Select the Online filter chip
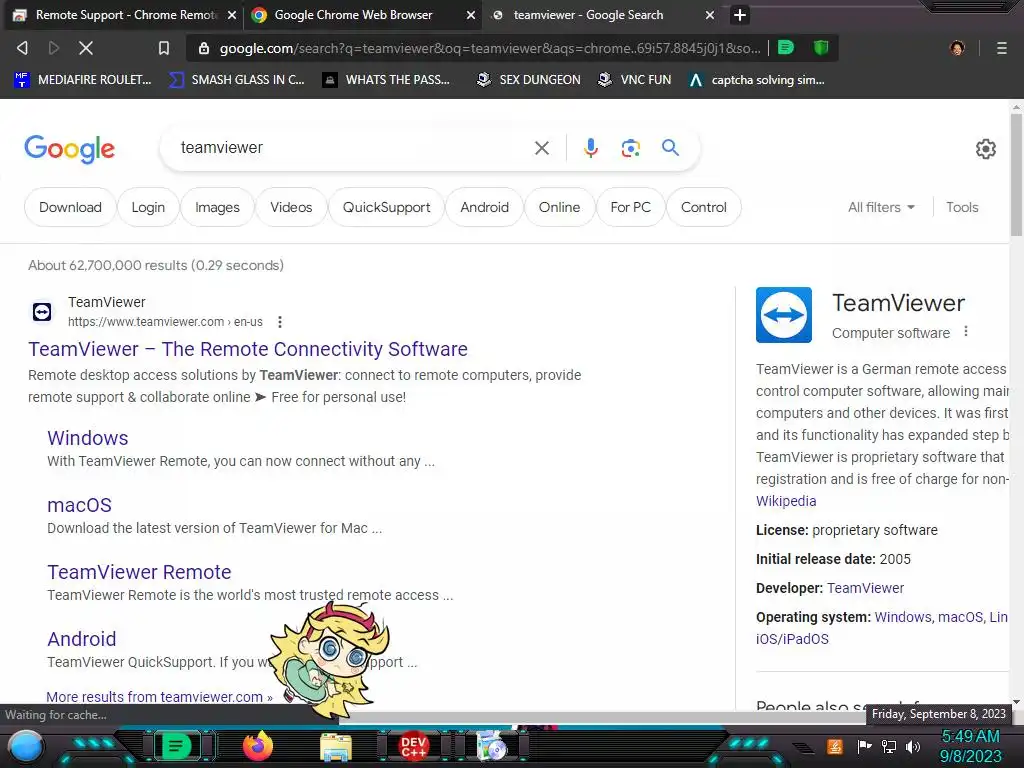 [x=560, y=207]
